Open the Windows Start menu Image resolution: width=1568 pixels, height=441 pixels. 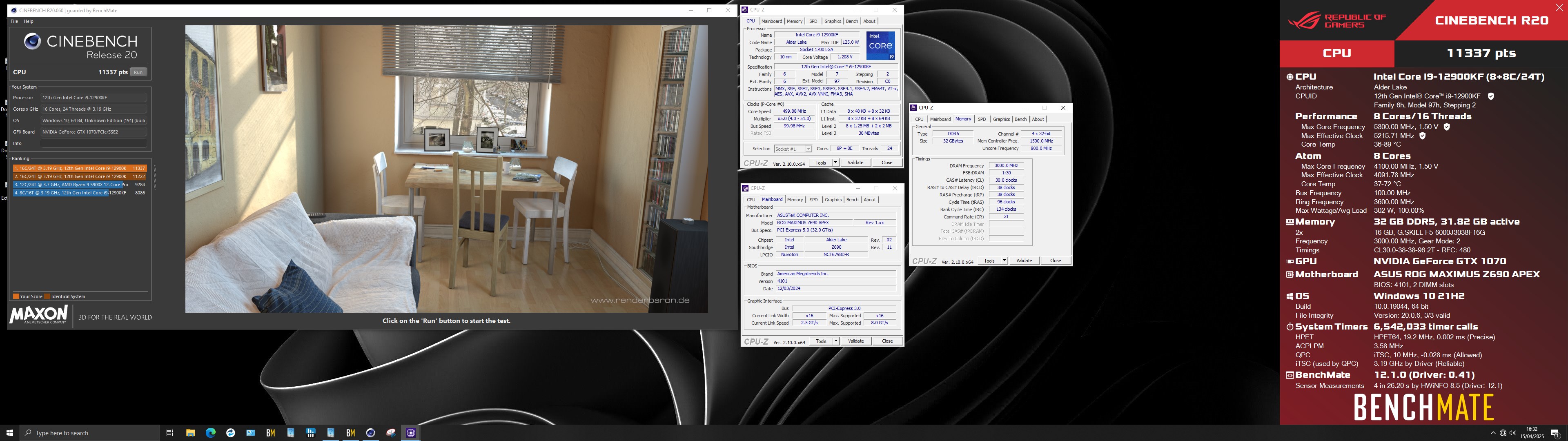pyautogui.click(x=10, y=433)
